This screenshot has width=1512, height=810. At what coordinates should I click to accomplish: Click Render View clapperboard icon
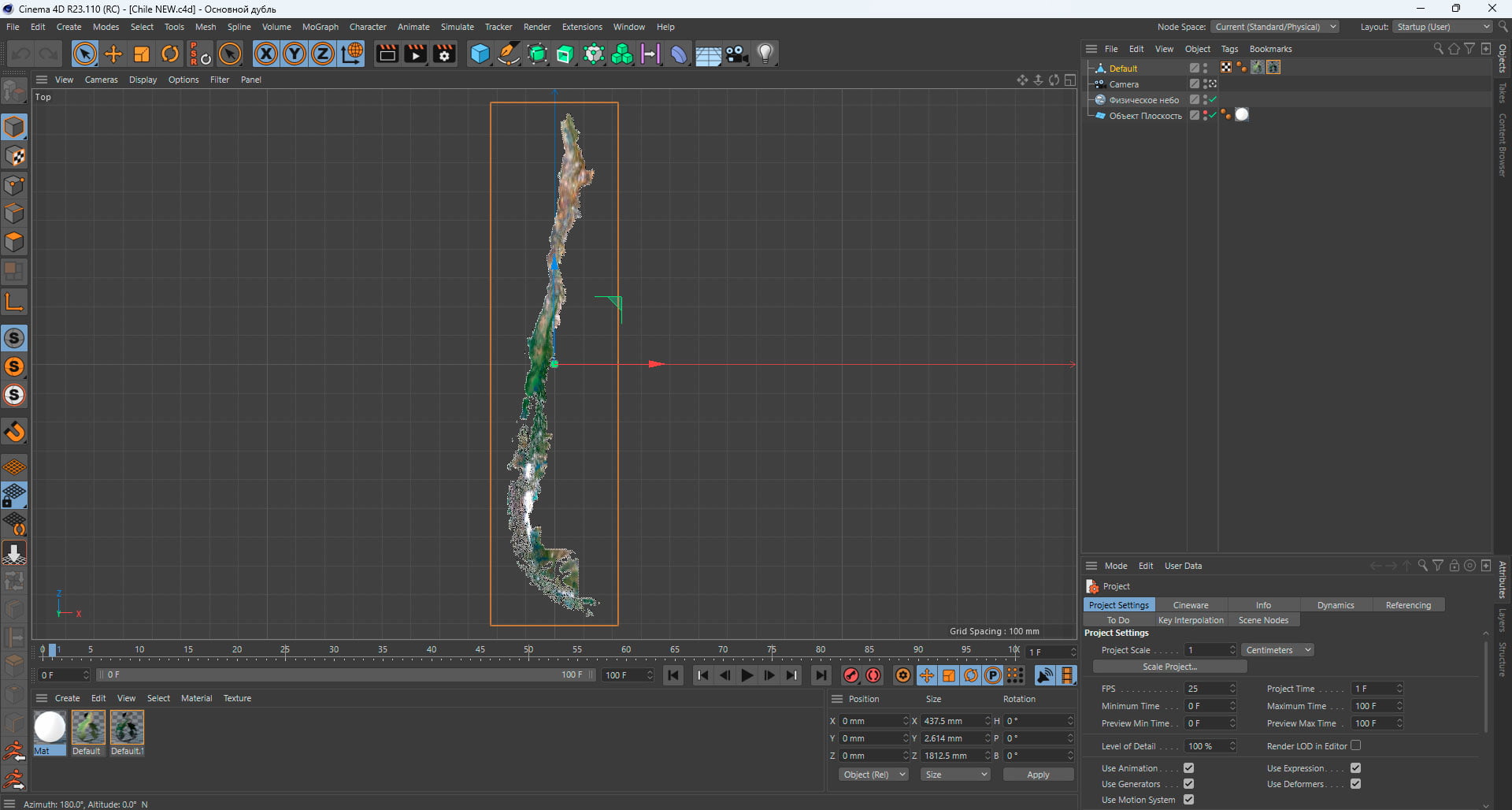[387, 54]
